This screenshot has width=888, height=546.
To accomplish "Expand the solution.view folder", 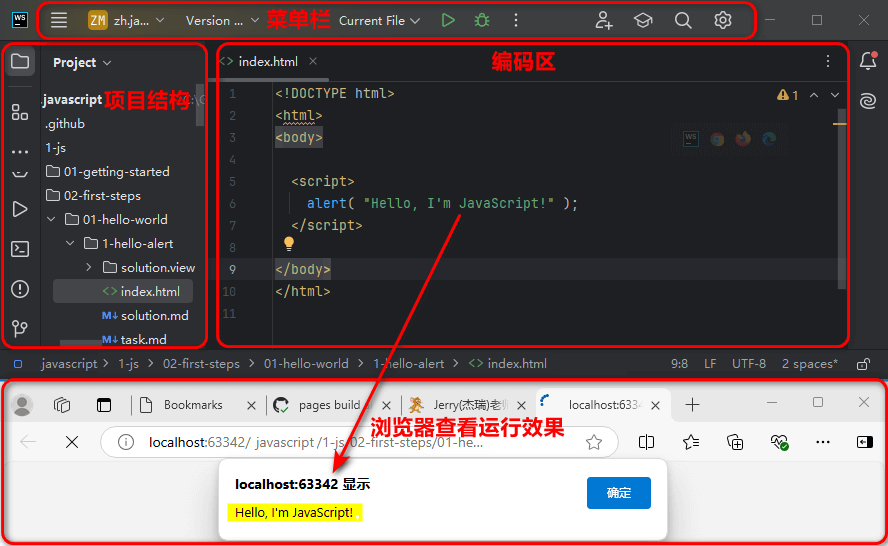I will (x=89, y=268).
